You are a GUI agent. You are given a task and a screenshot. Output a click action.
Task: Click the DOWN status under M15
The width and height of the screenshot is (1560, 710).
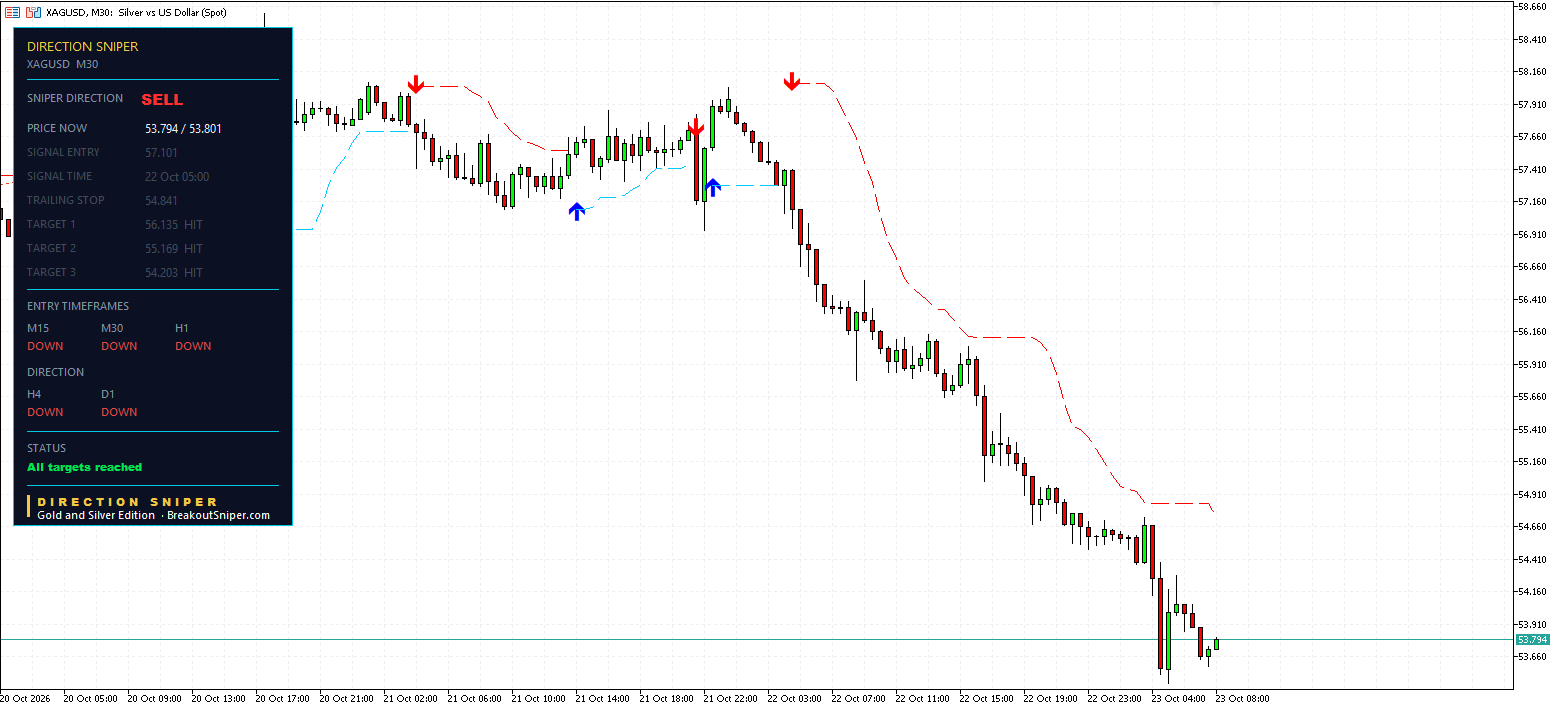point(45,346)
